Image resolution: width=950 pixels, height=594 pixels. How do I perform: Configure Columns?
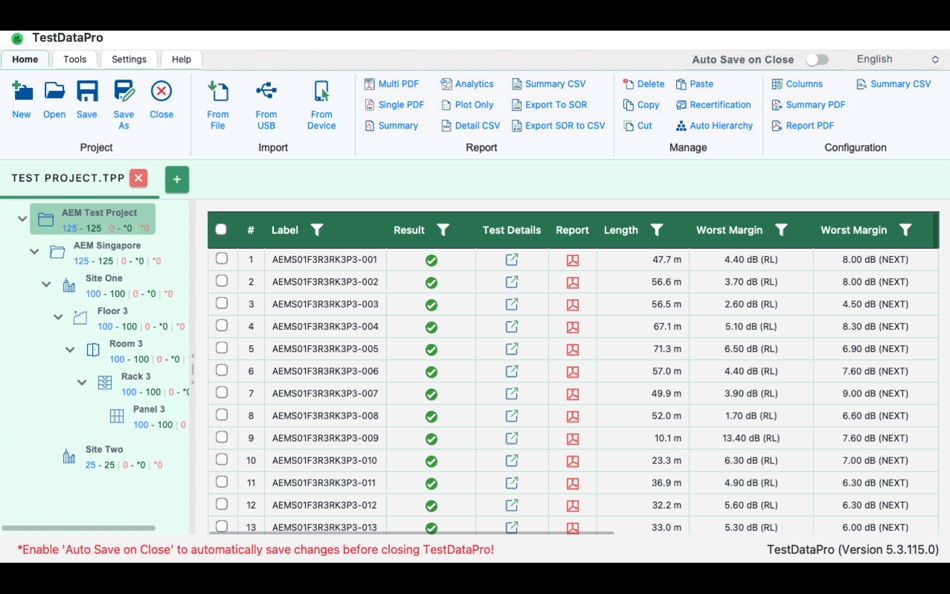797,84
